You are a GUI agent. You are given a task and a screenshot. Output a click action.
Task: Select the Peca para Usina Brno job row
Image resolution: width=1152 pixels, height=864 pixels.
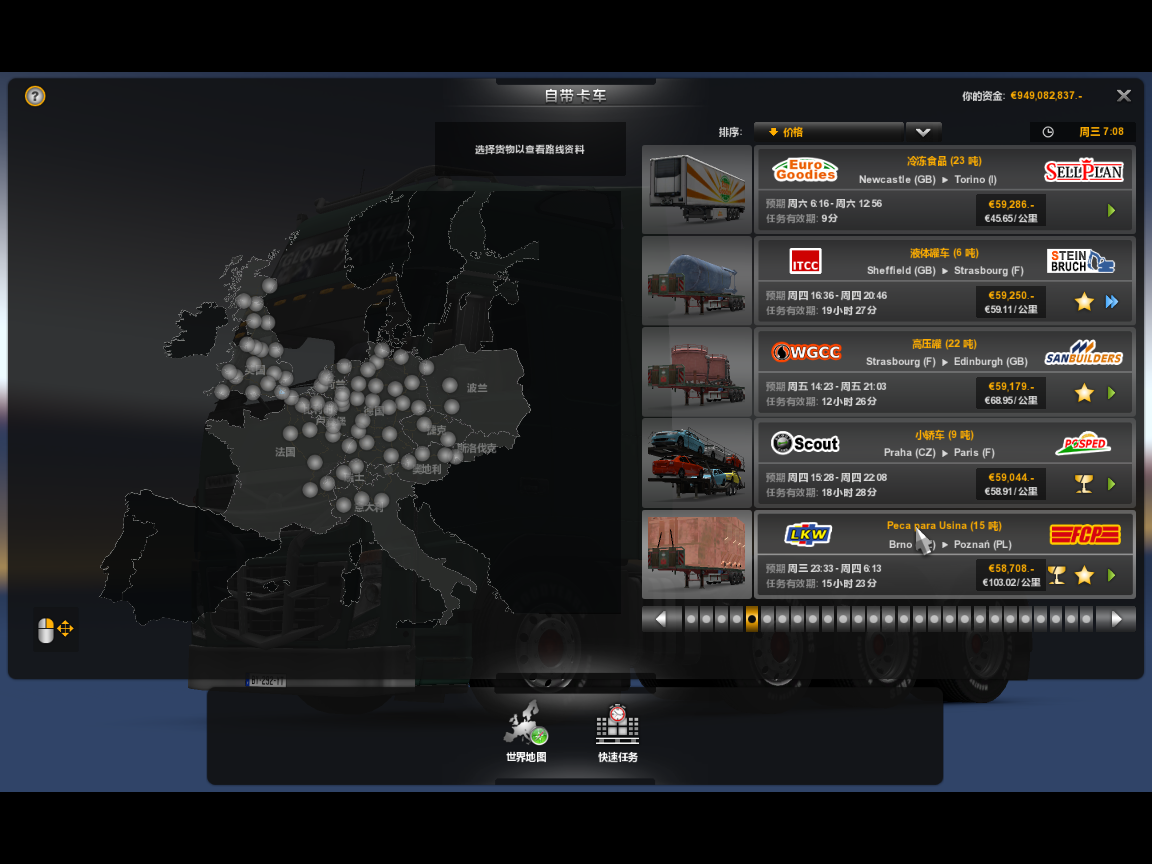(x=944, y=554)
